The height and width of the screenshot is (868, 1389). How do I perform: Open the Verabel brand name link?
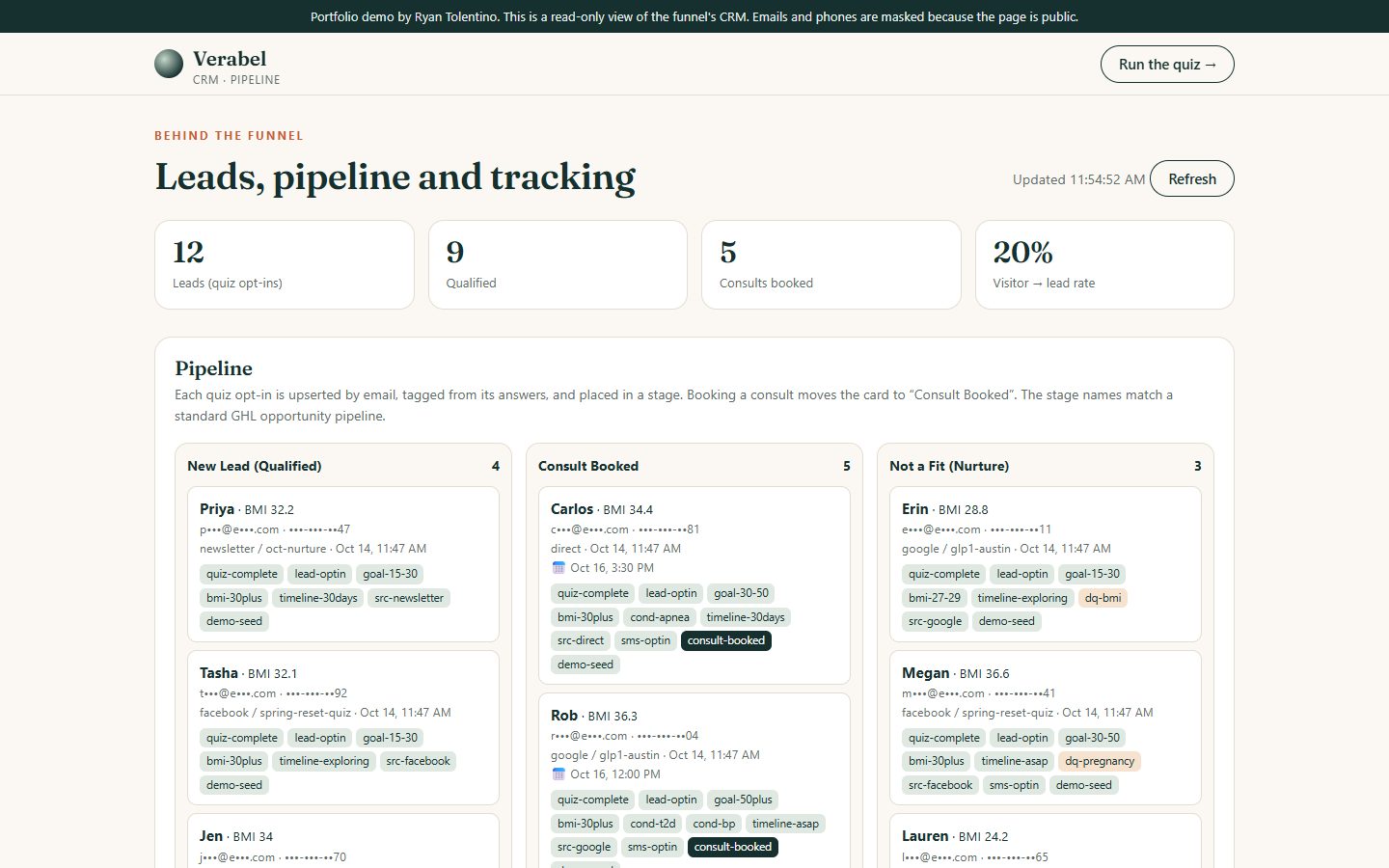(230, 59)
